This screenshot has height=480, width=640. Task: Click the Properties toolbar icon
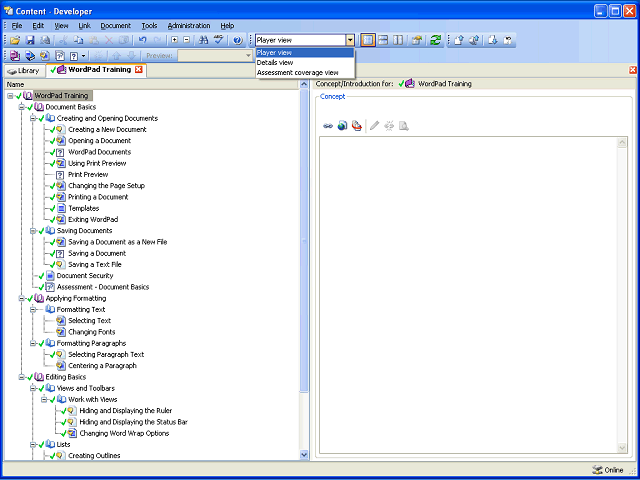416,40
